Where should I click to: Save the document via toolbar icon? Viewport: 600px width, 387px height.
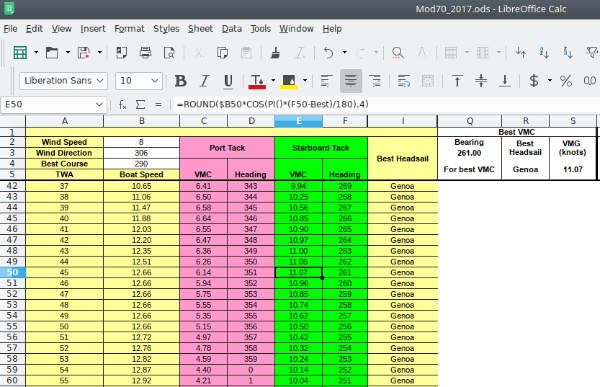click(x=84, y=52)
